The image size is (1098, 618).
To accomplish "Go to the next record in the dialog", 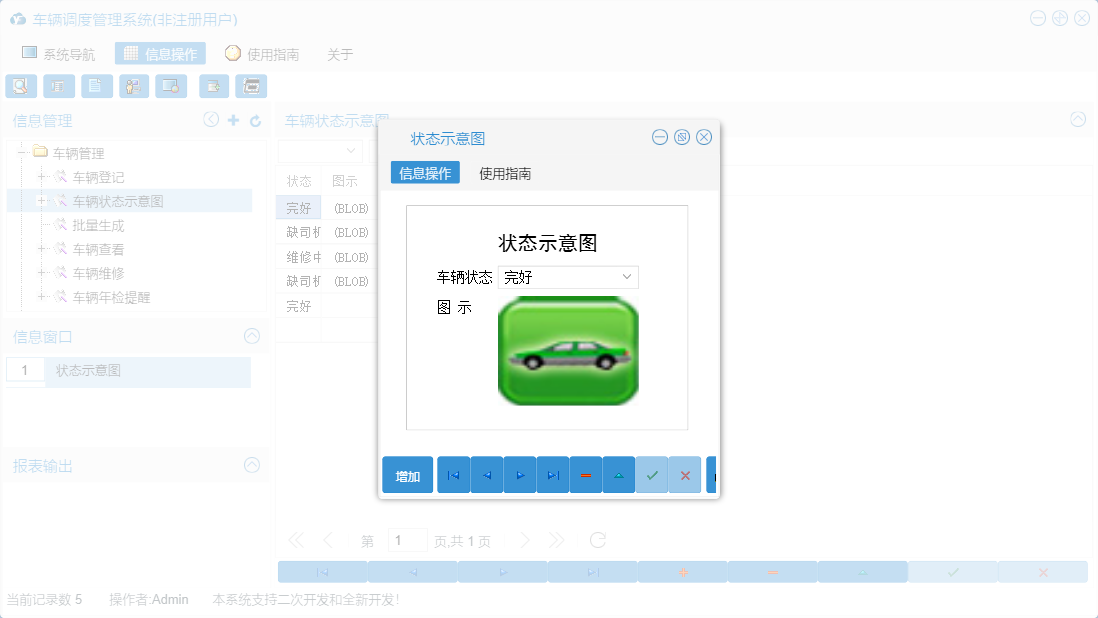I will tap(519, 474).
